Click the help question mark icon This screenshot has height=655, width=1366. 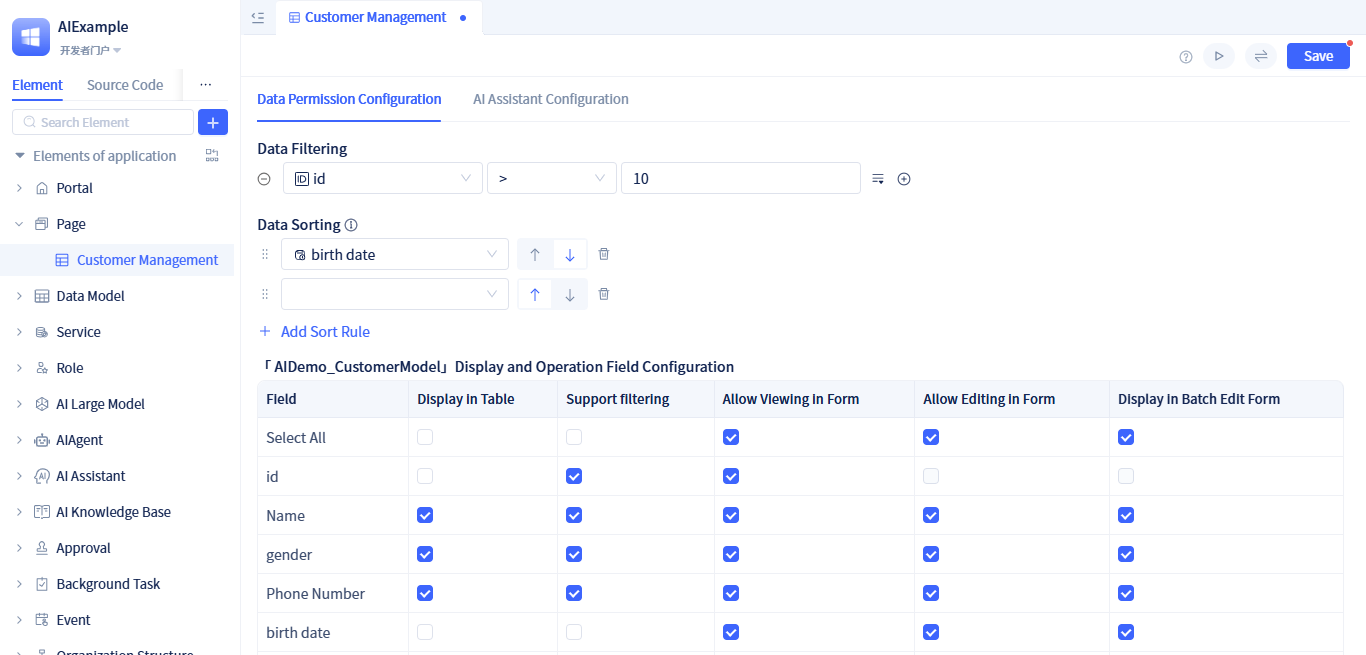1186,57
